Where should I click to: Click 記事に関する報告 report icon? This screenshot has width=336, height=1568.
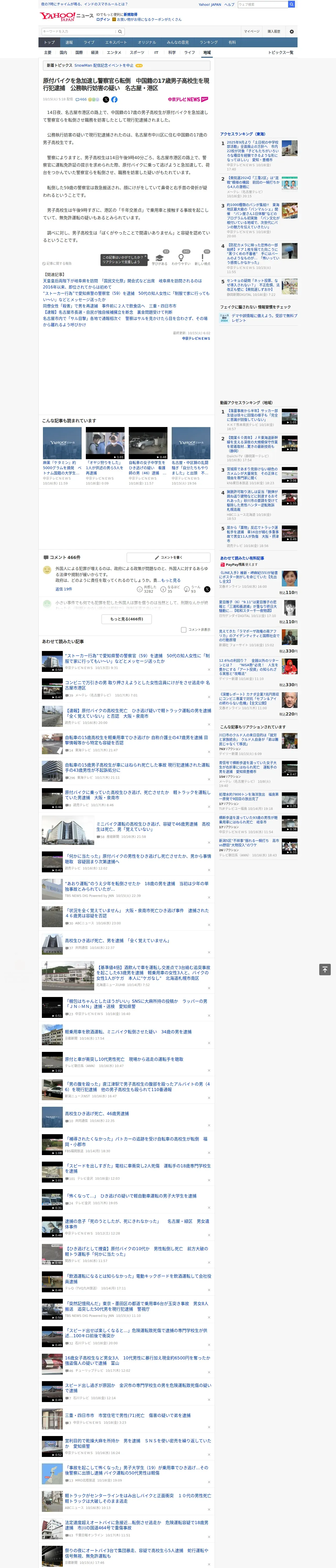pos(57,264)
